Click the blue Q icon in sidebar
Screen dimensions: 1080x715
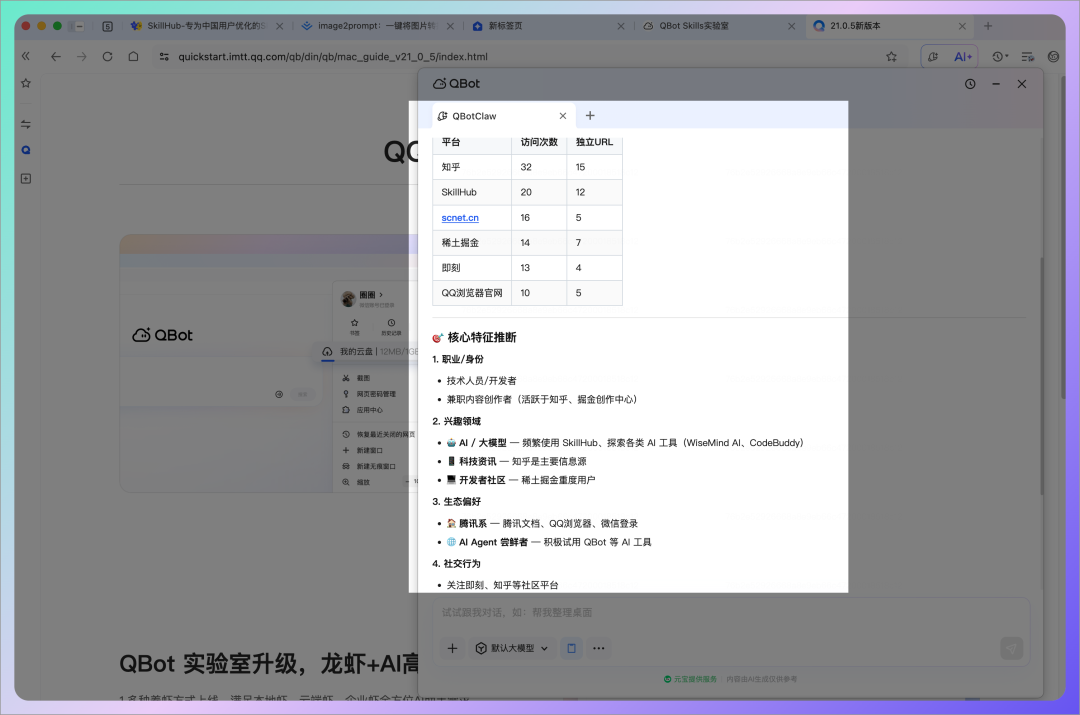pyautogui.click(x=26, y=150)
